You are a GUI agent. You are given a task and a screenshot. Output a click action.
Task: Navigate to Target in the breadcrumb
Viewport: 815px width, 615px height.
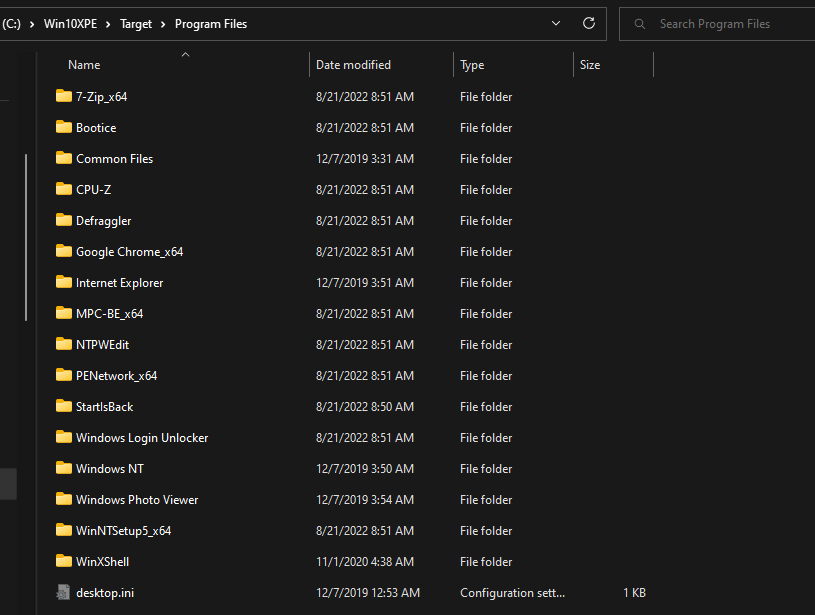[x=136, y=24]
